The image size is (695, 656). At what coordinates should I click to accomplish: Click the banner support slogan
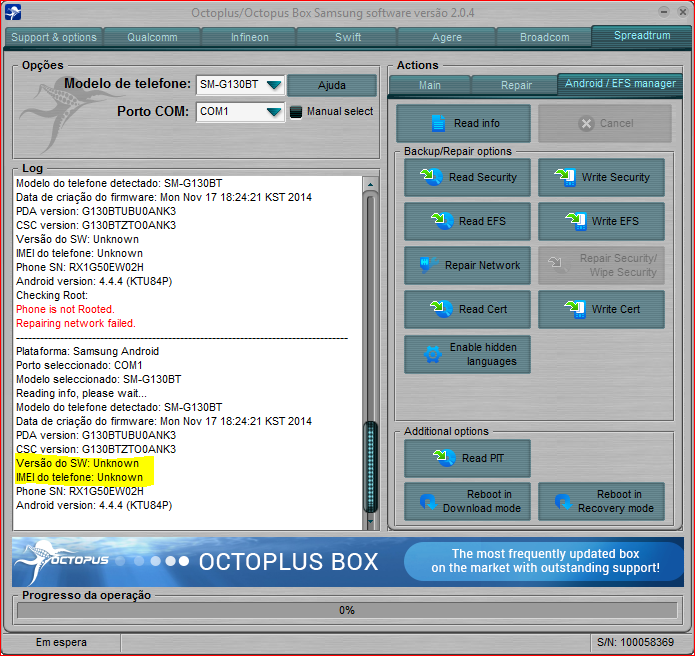click(545, 561)
